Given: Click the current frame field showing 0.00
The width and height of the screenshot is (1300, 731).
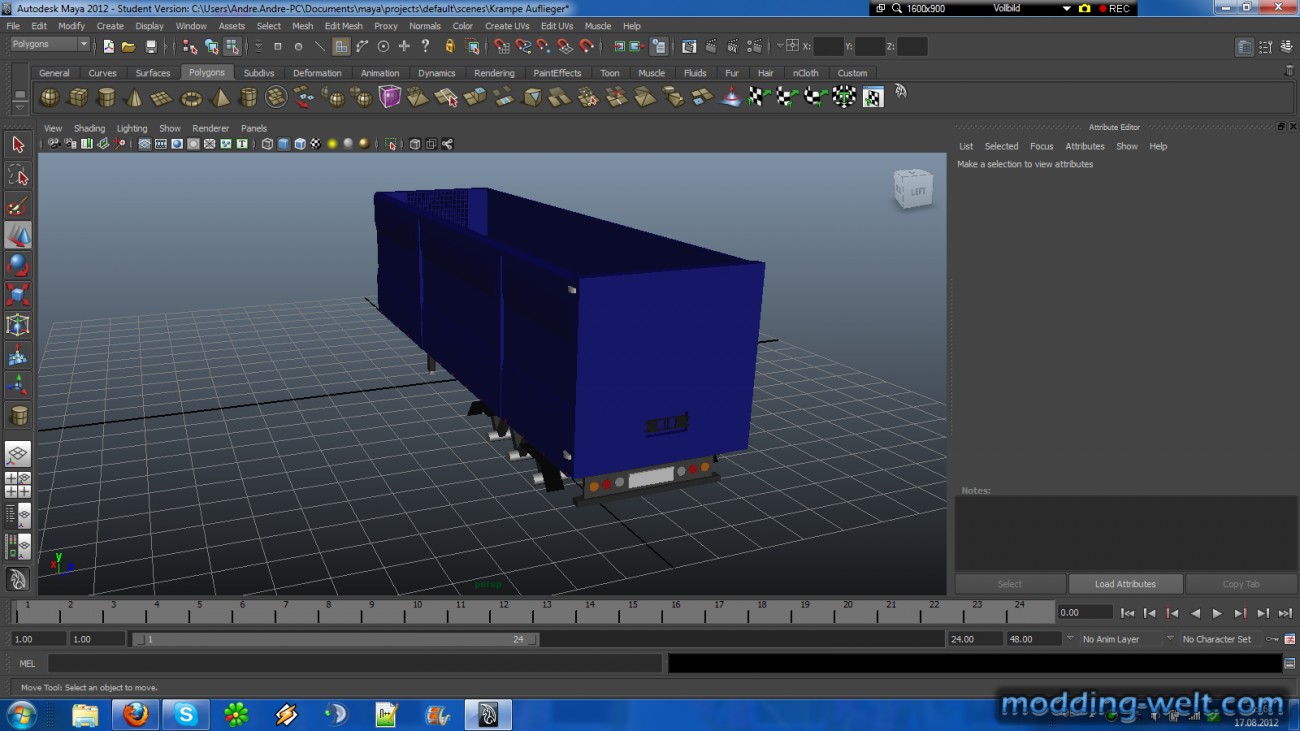Looking at the screenshot, I should 1084,612.
